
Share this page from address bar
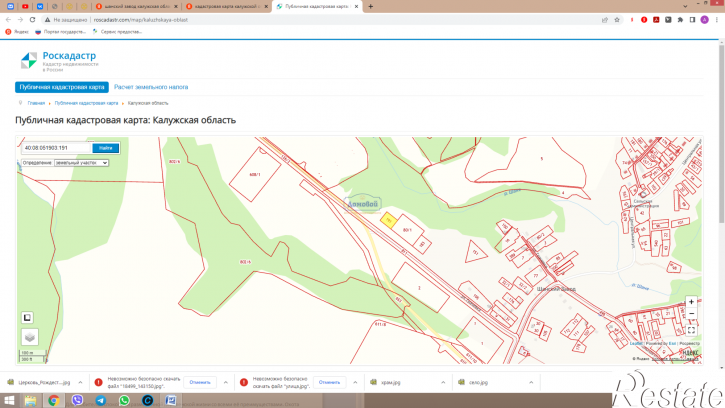pos(605,20)
